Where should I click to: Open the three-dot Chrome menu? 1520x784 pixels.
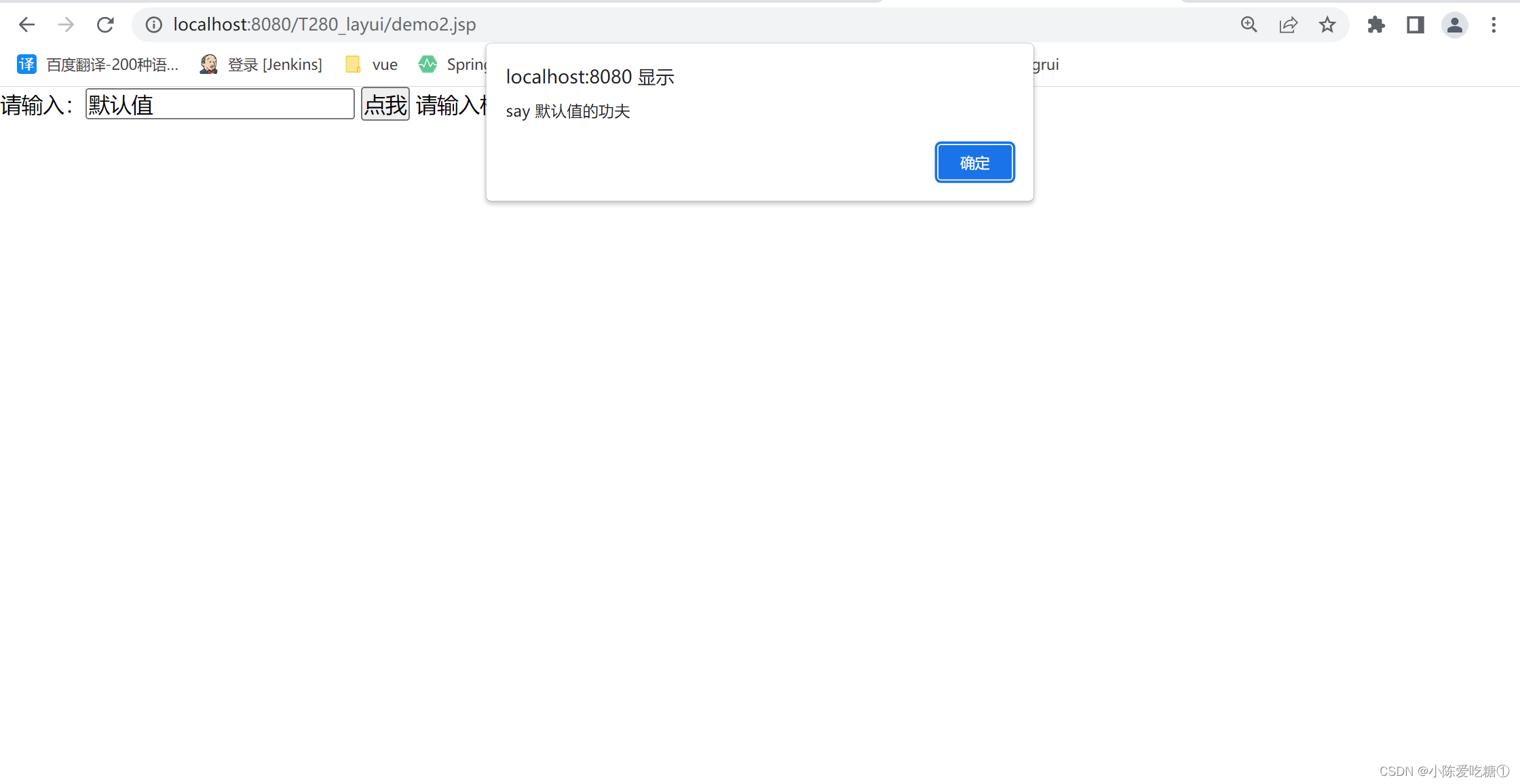click(1494, 24)
